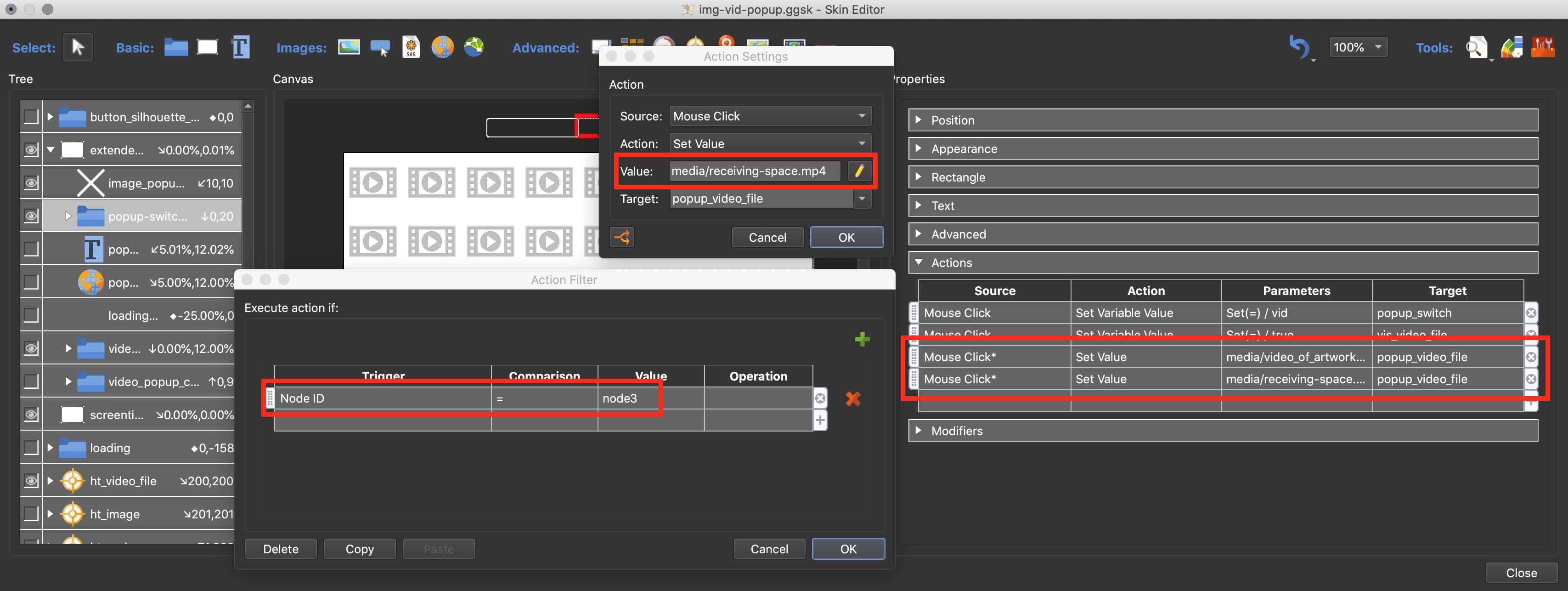Grab handle of the Node ID row

coord(270,398)
